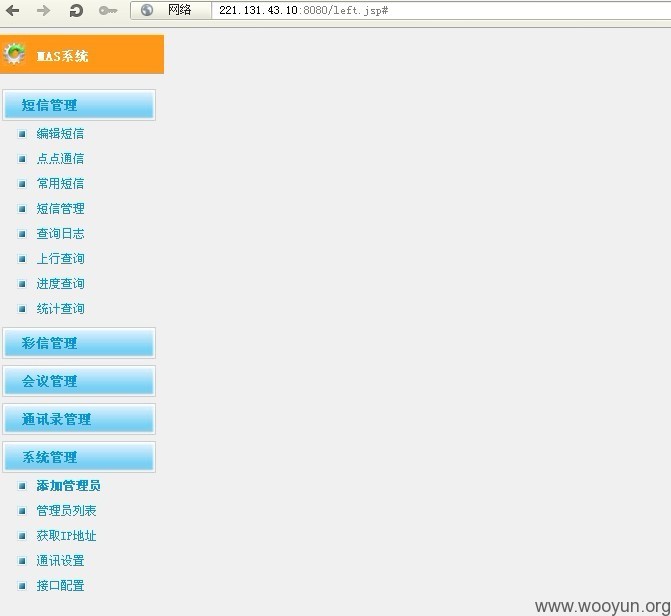Click the bullet icon beside 点点通信
Image resolution: width=671 pixels, height=616 pixels.
coord(22,159)
